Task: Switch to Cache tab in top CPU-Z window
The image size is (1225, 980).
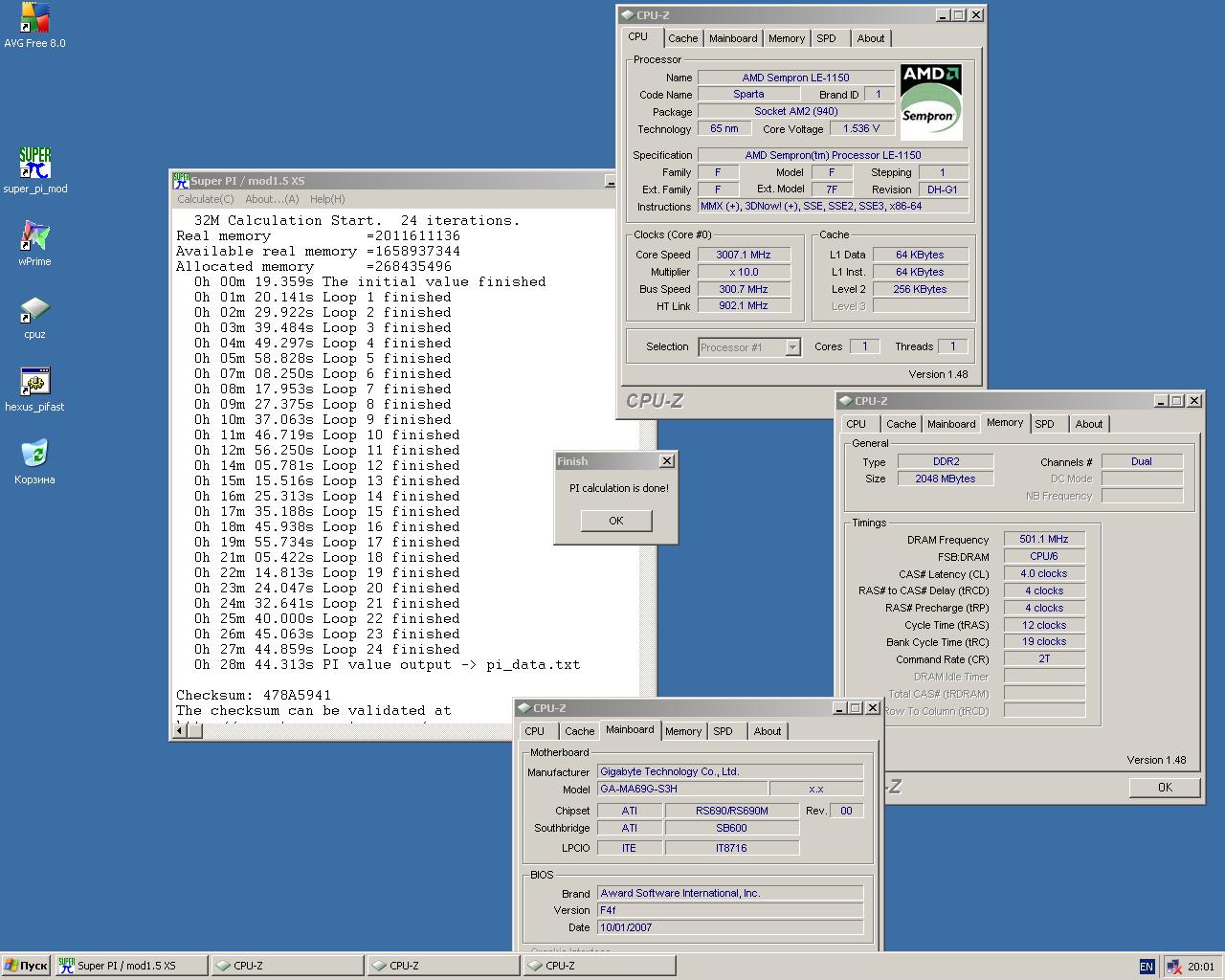Action: point(682,38)
